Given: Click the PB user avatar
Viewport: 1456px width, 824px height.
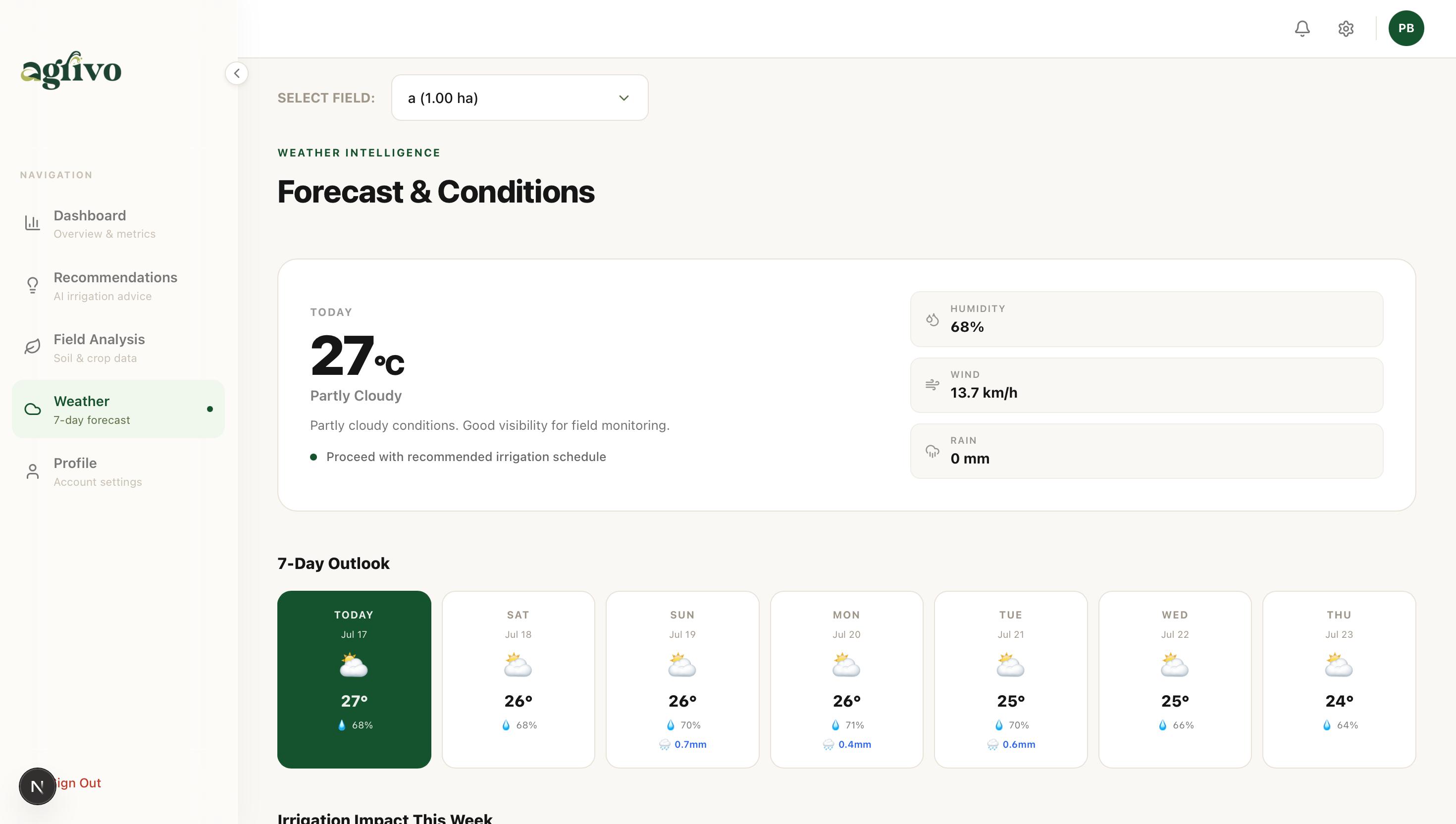Looking at the screenshot, I should point(1406,28).
